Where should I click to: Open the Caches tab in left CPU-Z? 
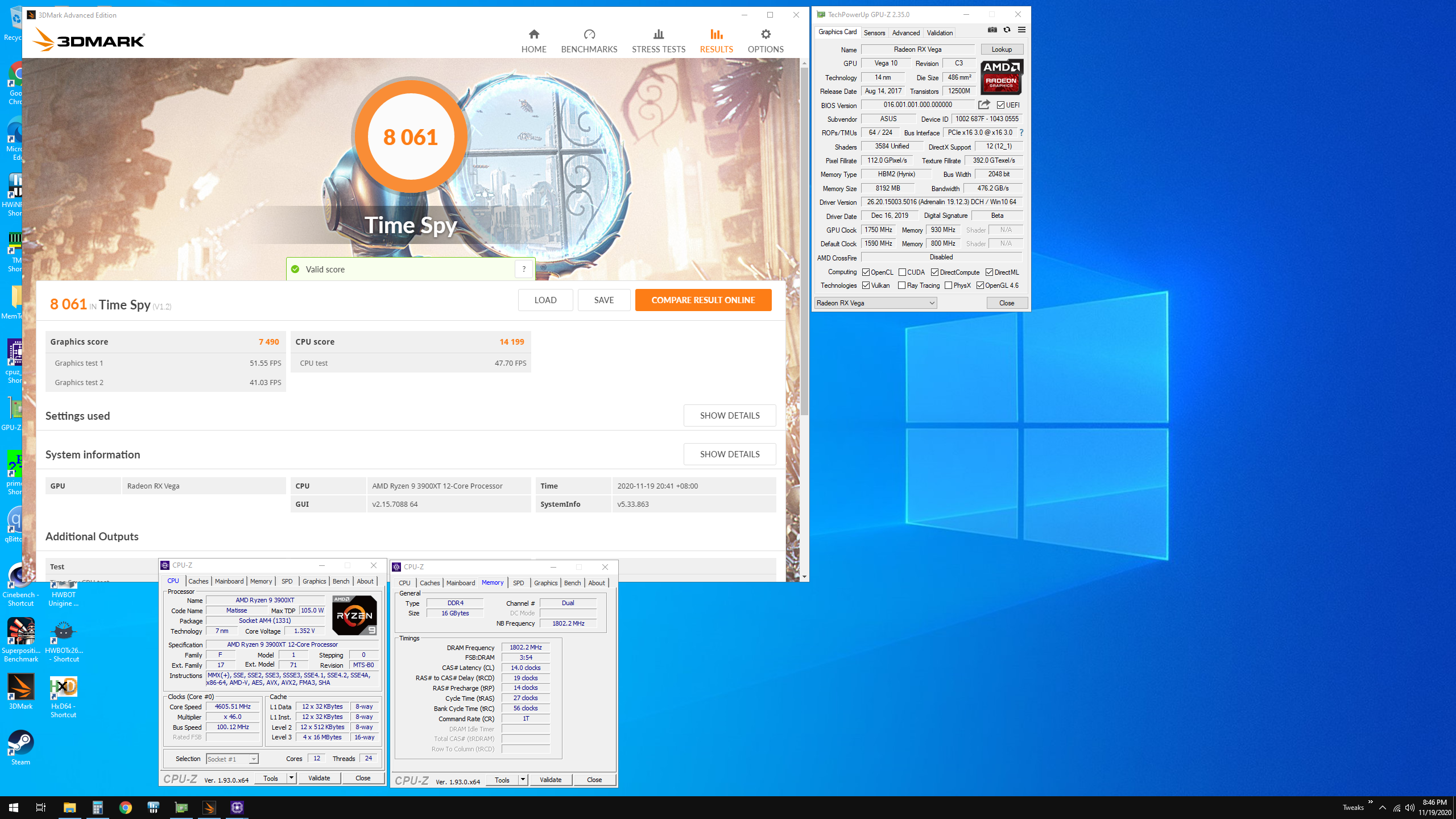coord(198,581)
